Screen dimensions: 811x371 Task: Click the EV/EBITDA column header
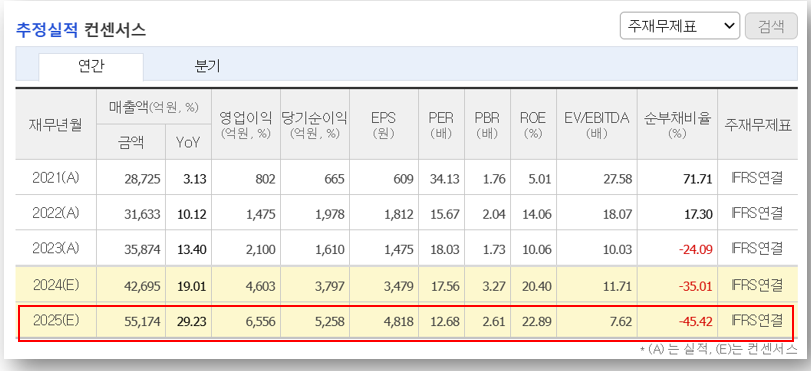(596, 125)
